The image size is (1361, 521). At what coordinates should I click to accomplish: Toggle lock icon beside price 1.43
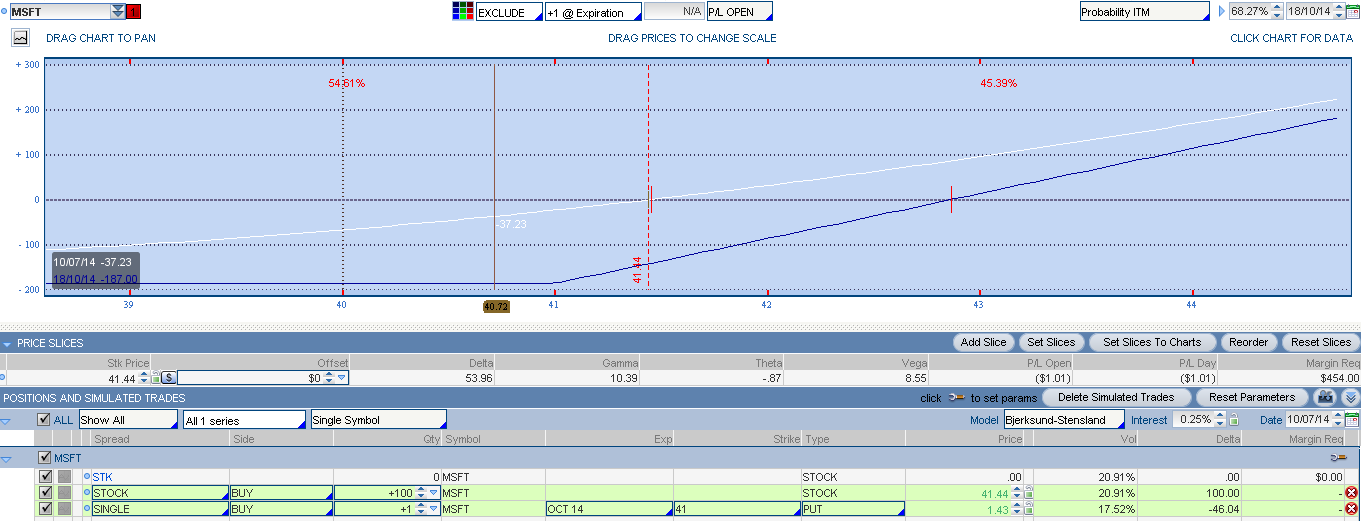pos(1029,509)
